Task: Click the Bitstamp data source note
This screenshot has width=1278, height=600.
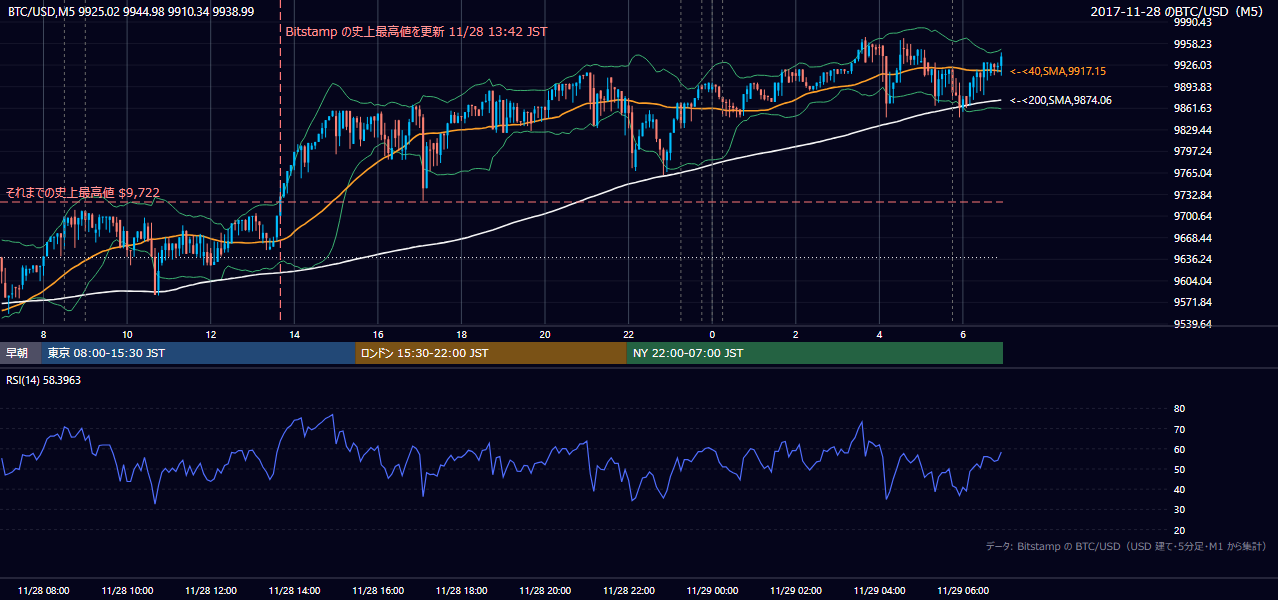Action: [1126, 547]
